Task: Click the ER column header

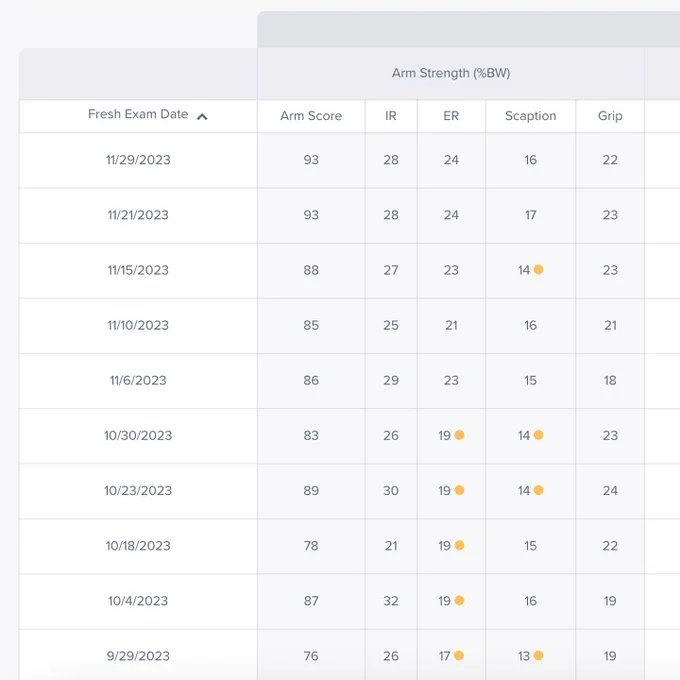Action: [x=451, y=116]
